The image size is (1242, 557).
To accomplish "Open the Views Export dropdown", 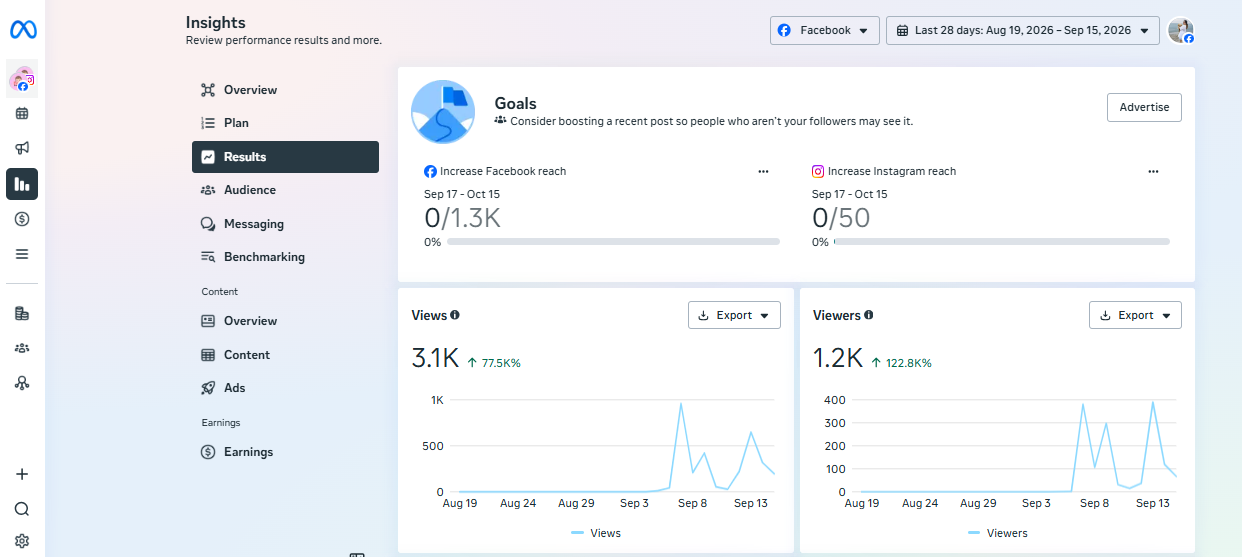I will (734, 315).
